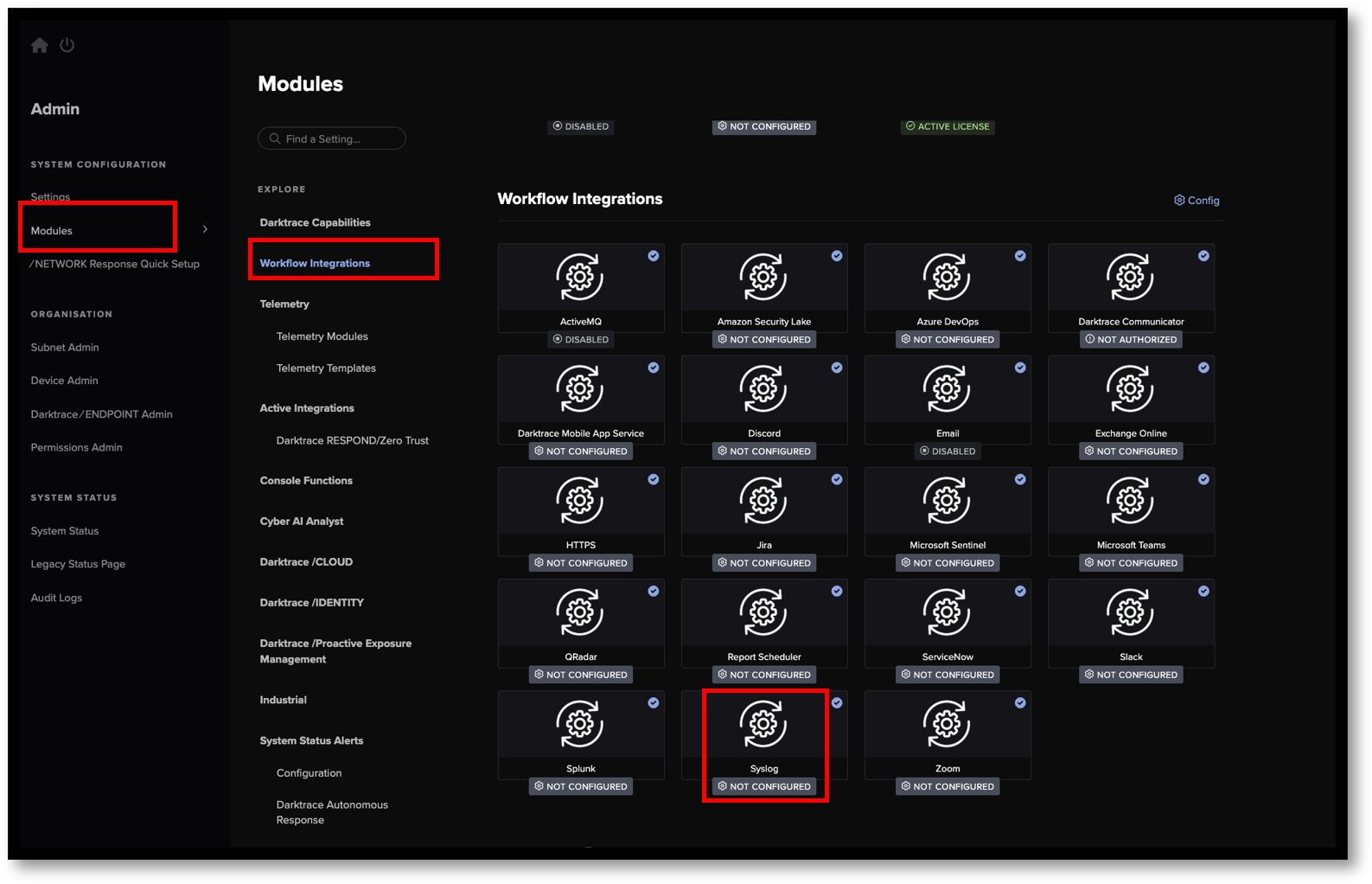Open the Azure DevOps integration icon
Viewport: 1372px width, 884px height.
(947, 277)
